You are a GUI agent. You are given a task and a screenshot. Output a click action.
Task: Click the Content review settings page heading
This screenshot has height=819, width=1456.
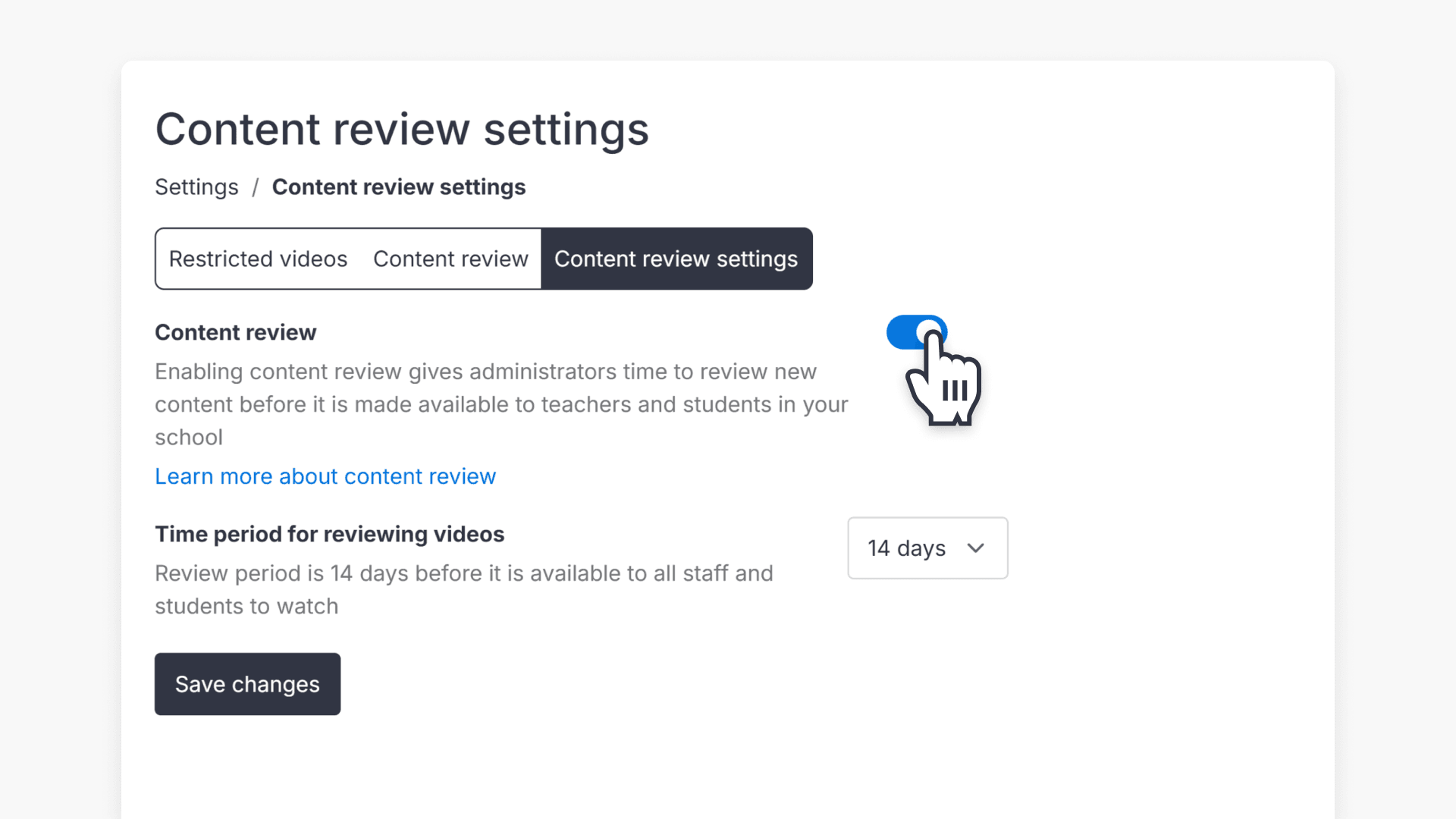tap(402, 129)
